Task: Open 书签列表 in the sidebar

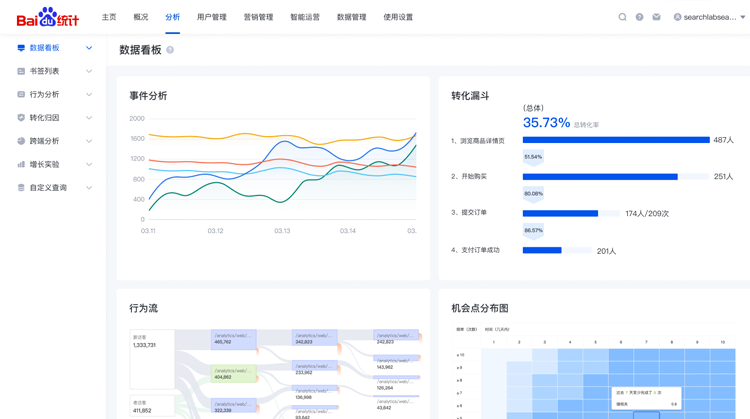Action: 44,71
